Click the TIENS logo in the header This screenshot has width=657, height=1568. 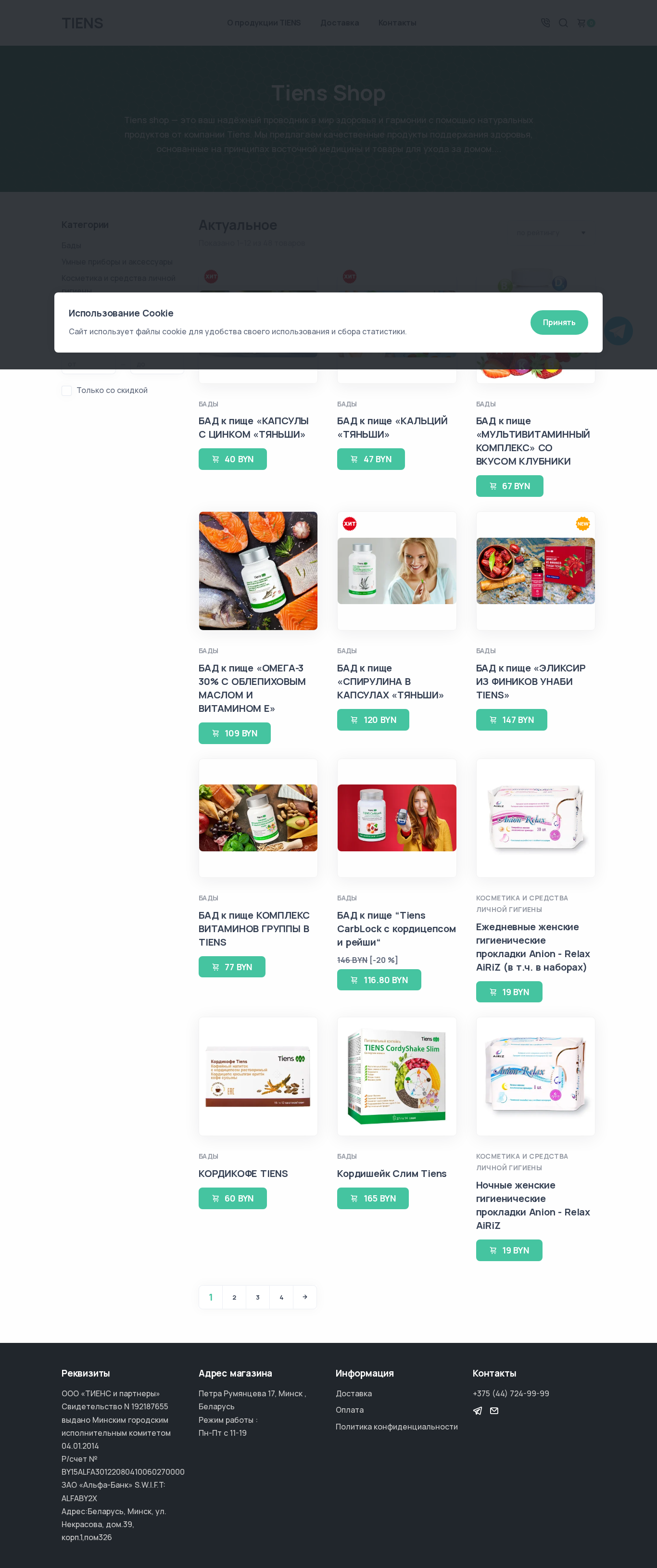[82, 23]
